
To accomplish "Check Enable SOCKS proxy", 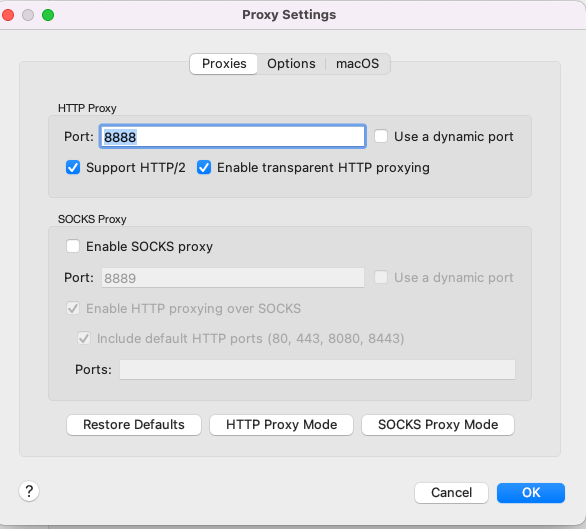I will tap(73, 246).
